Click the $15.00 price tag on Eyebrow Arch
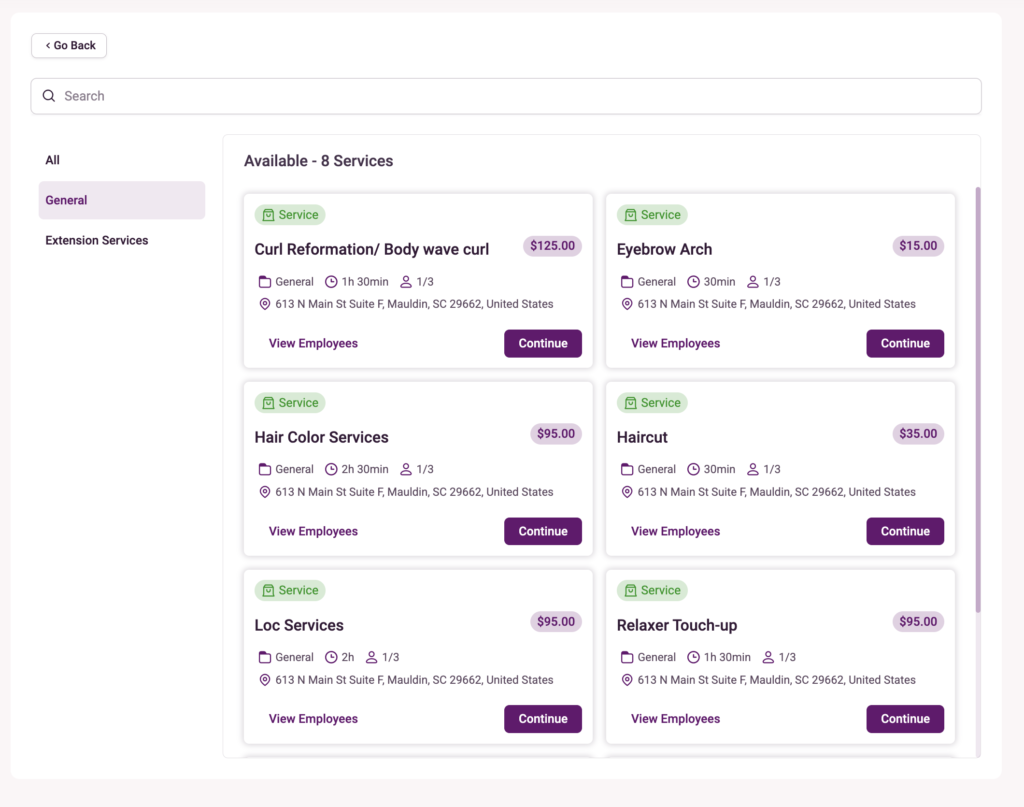The height and width of the screenshot is (807, 1024). pyautogui.click(x=917, y=246)
